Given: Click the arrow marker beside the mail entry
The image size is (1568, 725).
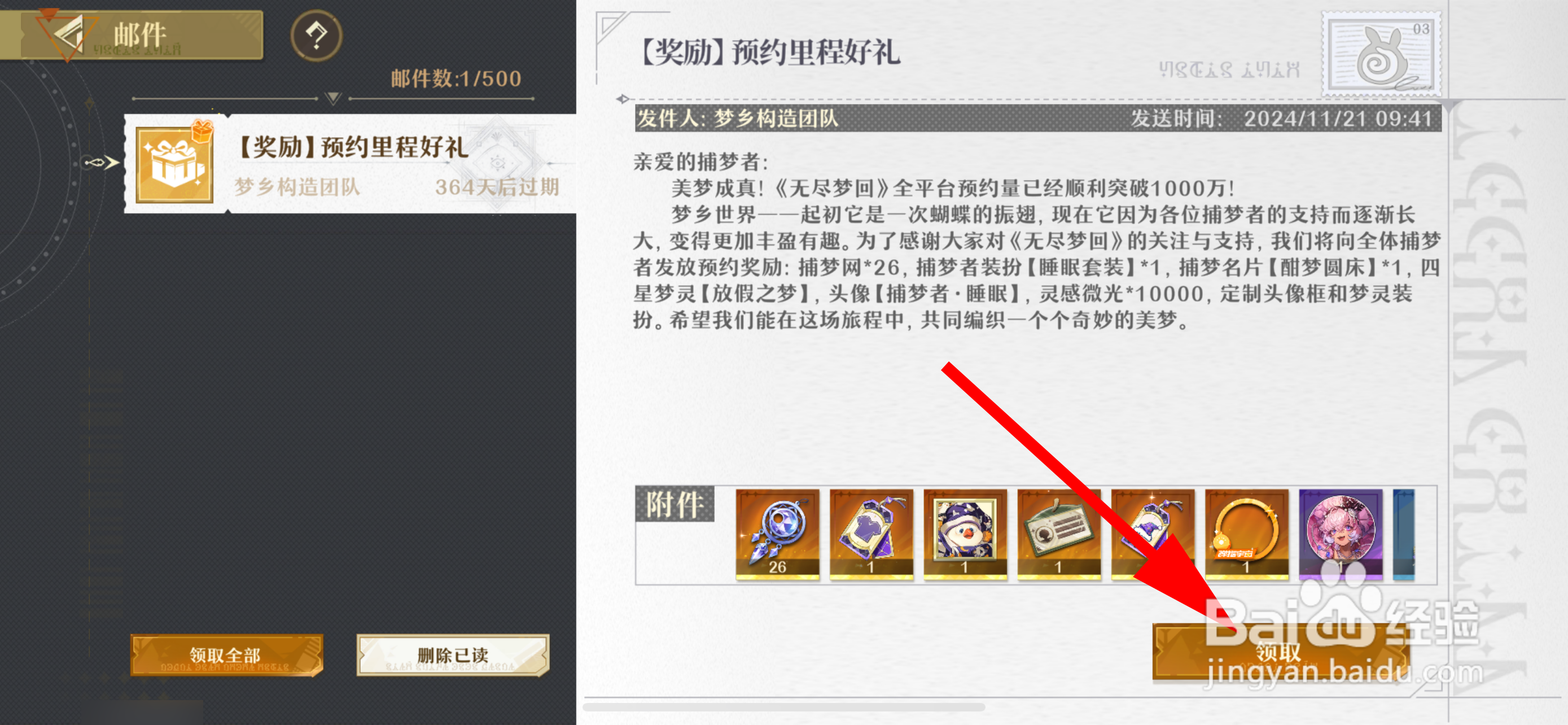Looking at the screenshot, I should [102, 163].
